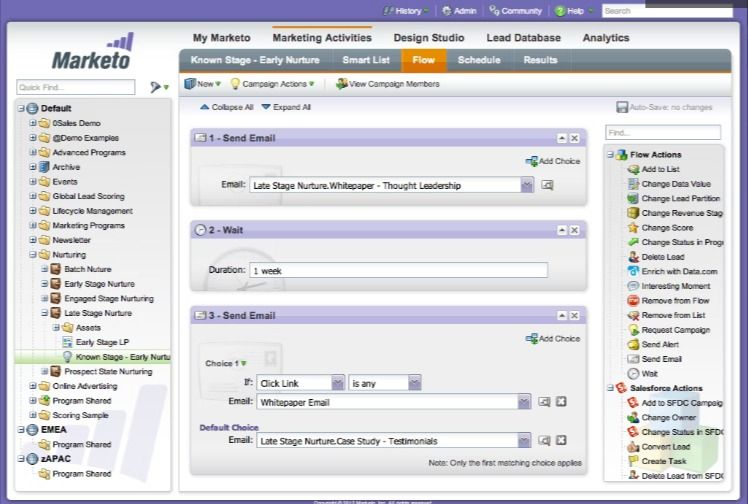Screen dimensions: 748x504
Task: Go to the Design Studio section
Action: click(x=429, y=38)
